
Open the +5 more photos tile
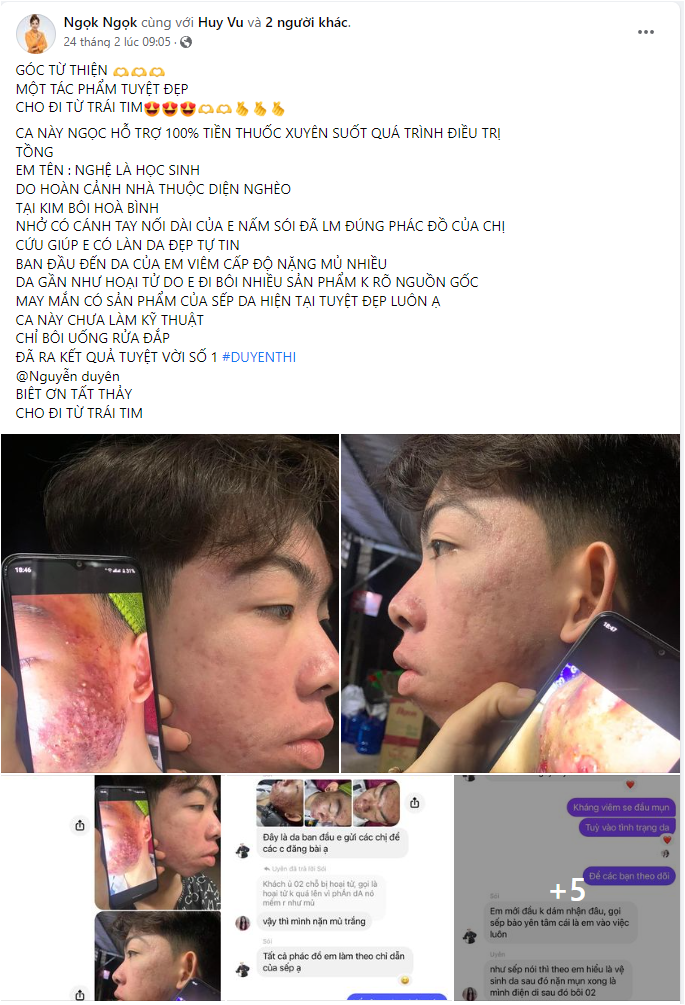pyautogui.click(x=567, y=888)
